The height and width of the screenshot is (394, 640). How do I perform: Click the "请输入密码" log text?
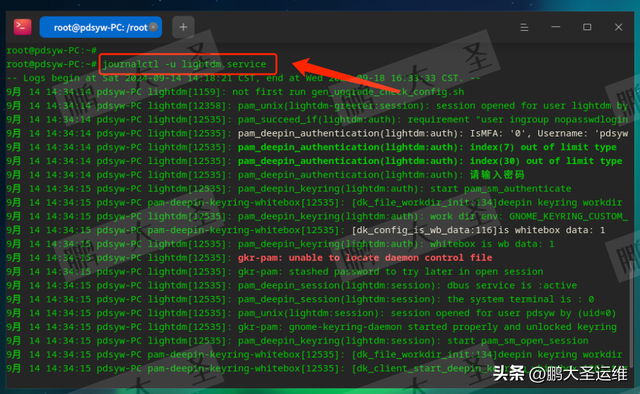coord(497,175)
